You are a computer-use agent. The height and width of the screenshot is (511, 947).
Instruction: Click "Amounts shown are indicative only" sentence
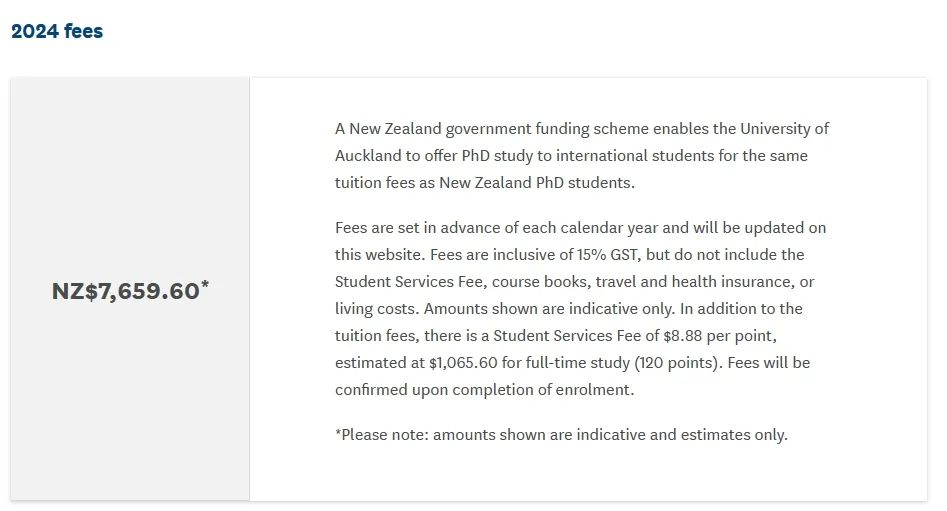(x=549, y=309)
